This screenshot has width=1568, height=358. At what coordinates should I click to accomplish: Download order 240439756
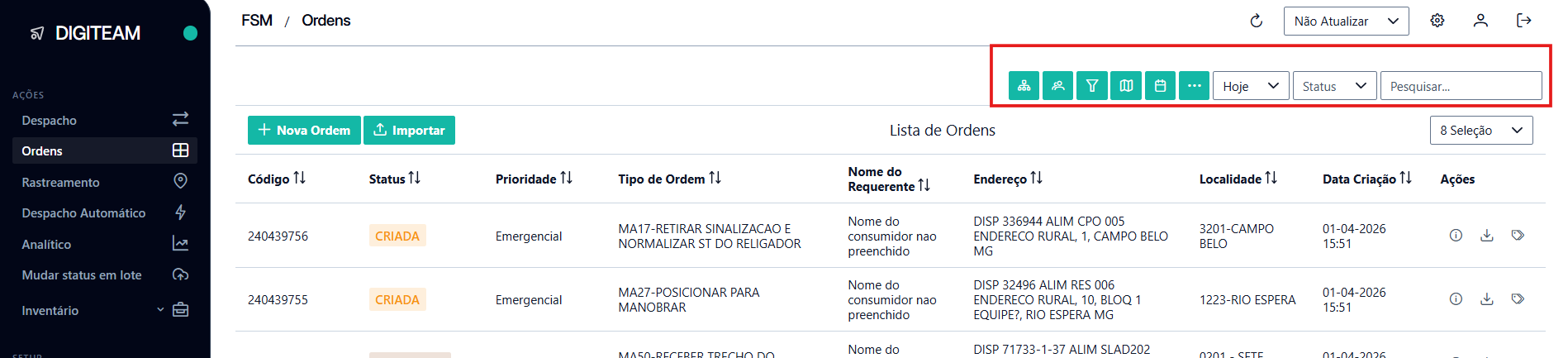(1486, 236)
